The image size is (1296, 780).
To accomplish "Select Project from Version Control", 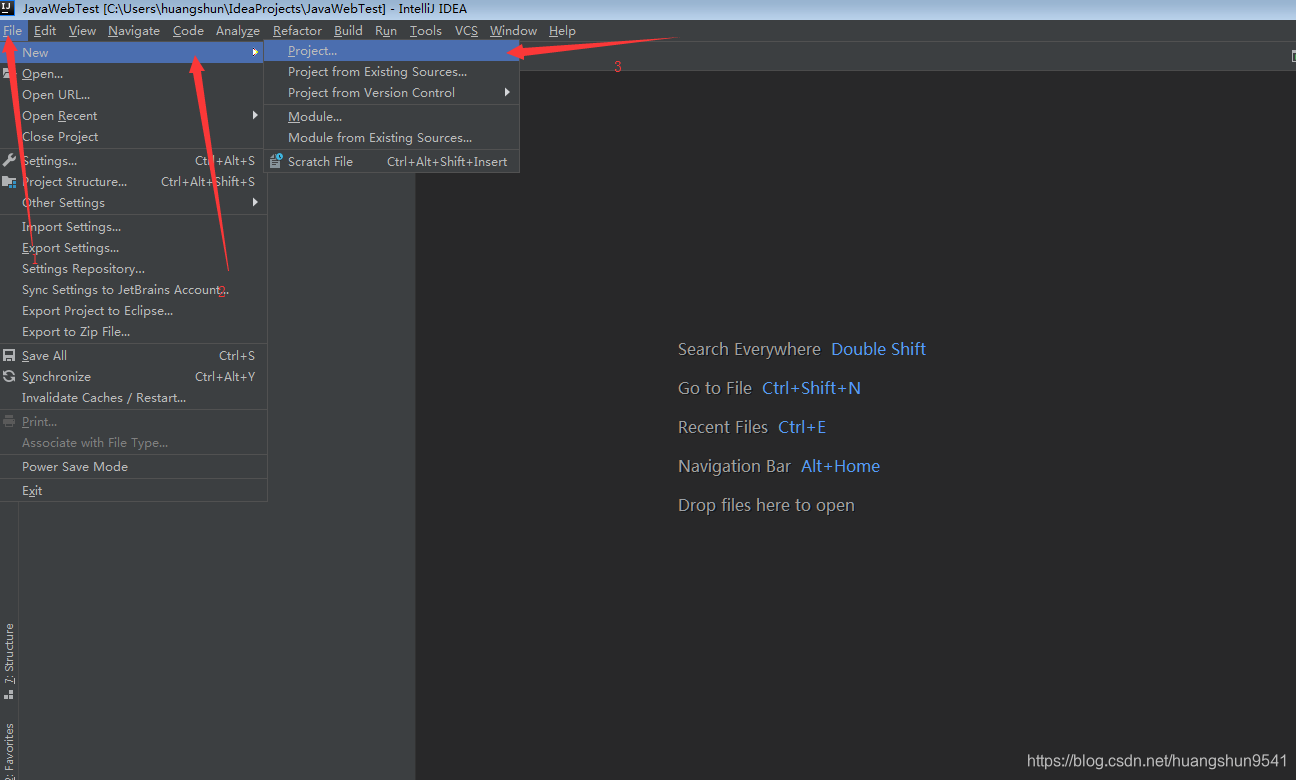I will click(391, 92).
